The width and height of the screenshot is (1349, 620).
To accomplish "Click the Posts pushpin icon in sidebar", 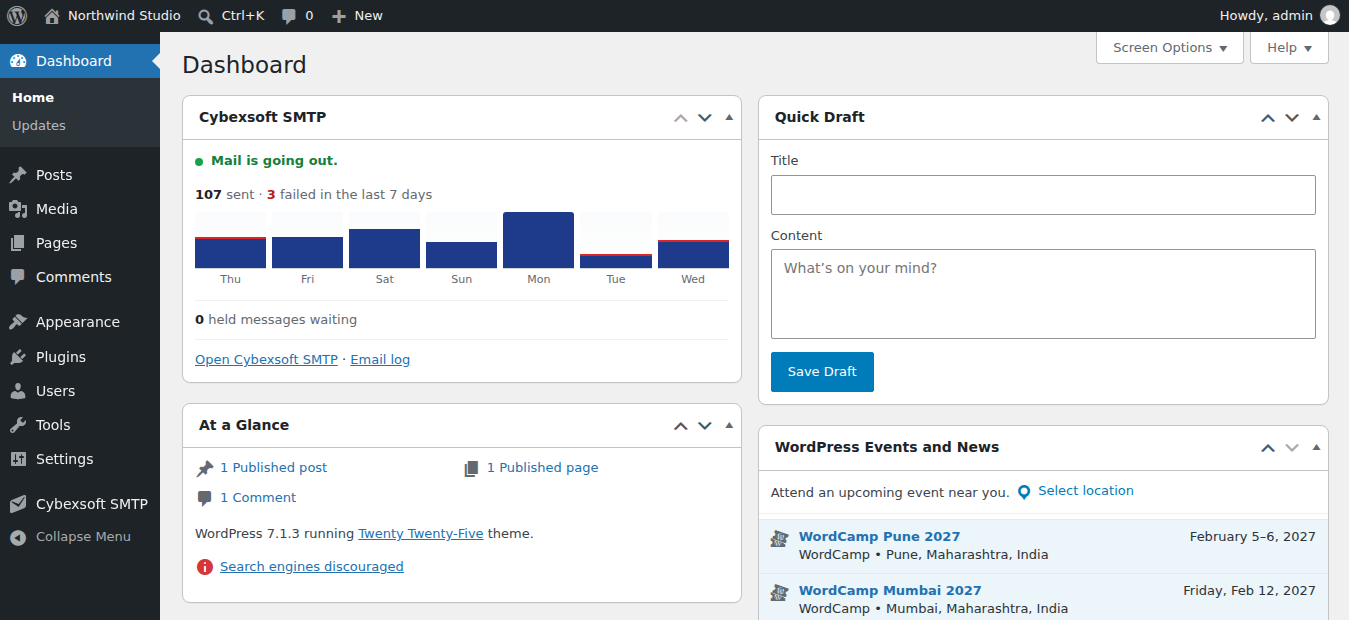I will [18, 175].
